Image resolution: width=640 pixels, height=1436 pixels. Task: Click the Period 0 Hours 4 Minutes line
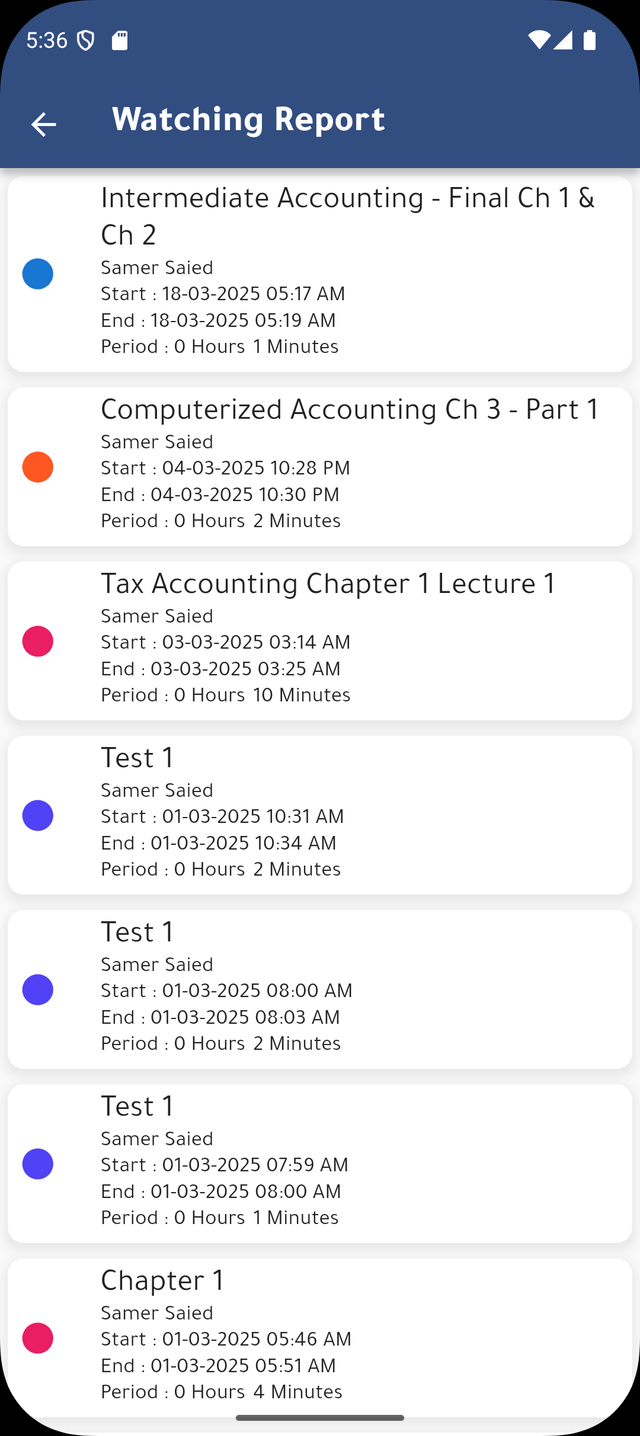click(221, 1392)
